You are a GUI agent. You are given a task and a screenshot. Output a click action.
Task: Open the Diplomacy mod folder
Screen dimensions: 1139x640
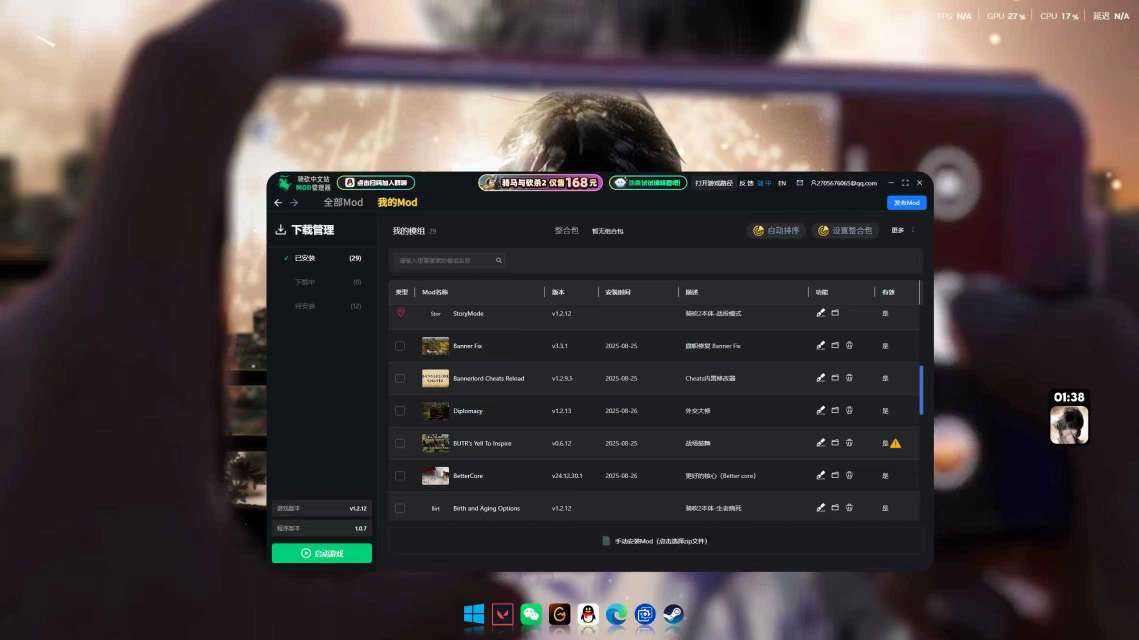click(x=835, y=410)
